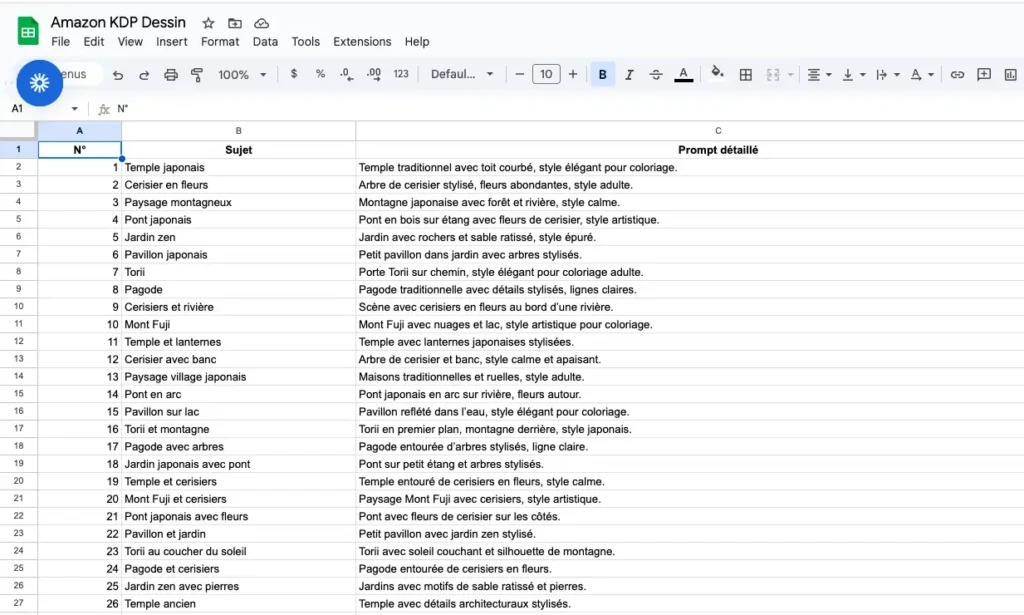Toggle italic formatting

tap(629, 75)
